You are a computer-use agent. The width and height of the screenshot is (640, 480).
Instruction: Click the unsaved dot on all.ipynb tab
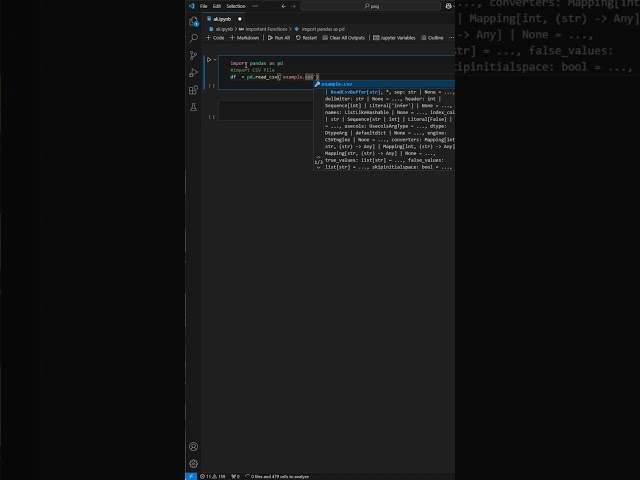240,19
